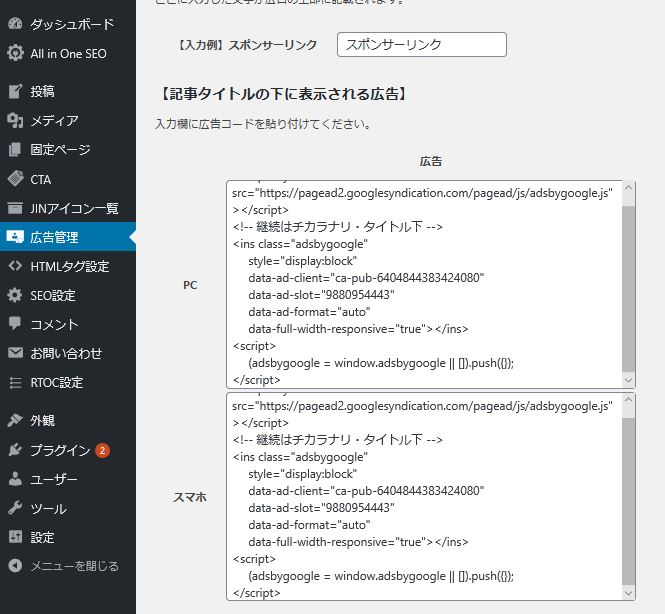This screenshot has height=614, width=665.
Task: Click the envelope icon for お問い合わせ
Action: 15,353
